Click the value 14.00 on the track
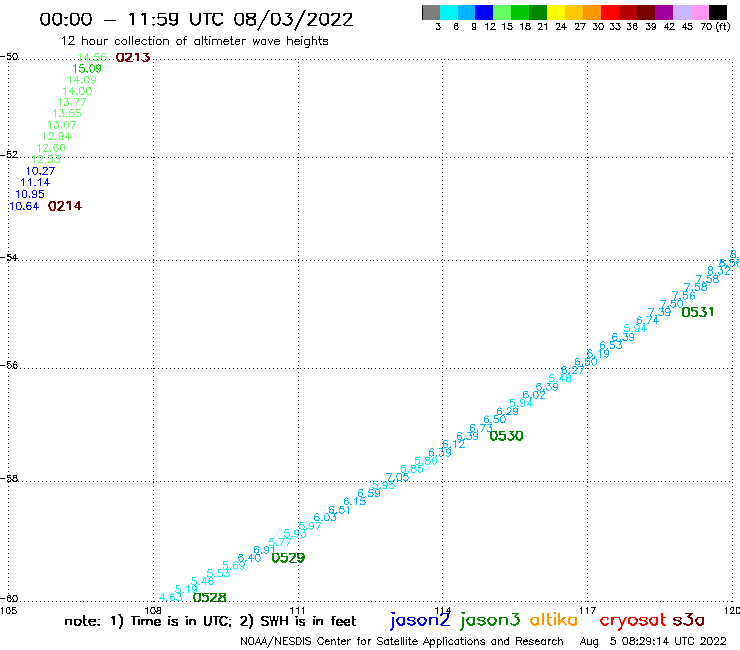740x650 pixels. point(77,92)
